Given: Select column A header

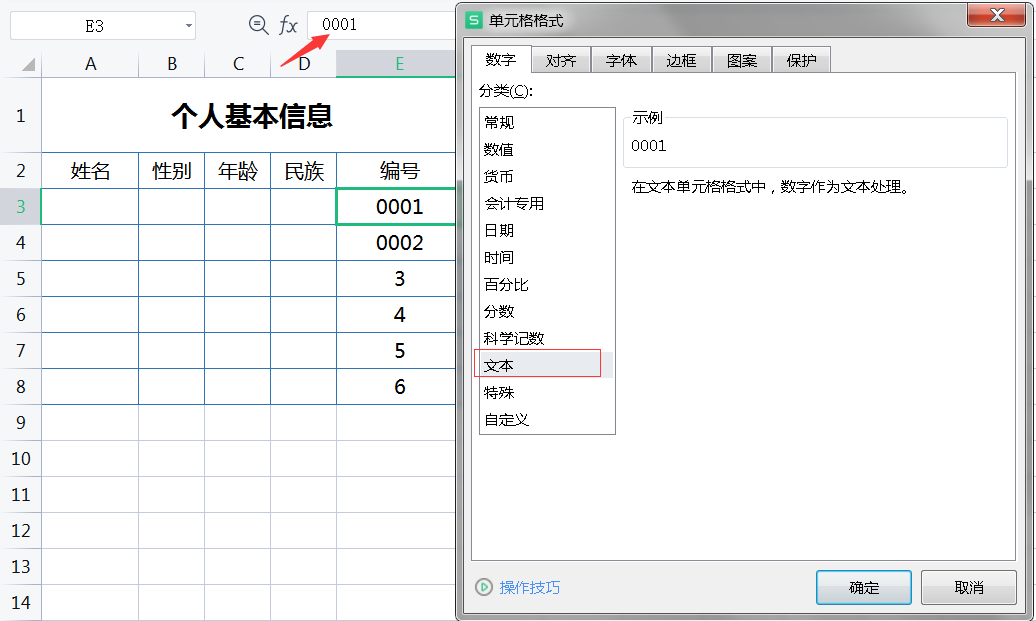Looking at the screenshot, I should point(91,64).
